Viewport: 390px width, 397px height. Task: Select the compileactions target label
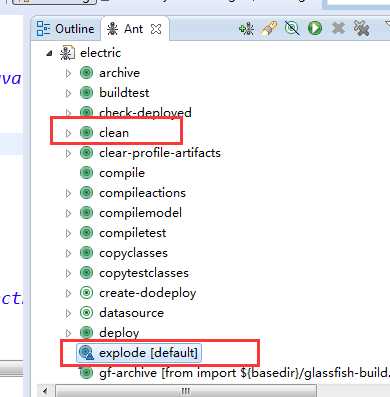pyautogui.click(x=142, y=193)
